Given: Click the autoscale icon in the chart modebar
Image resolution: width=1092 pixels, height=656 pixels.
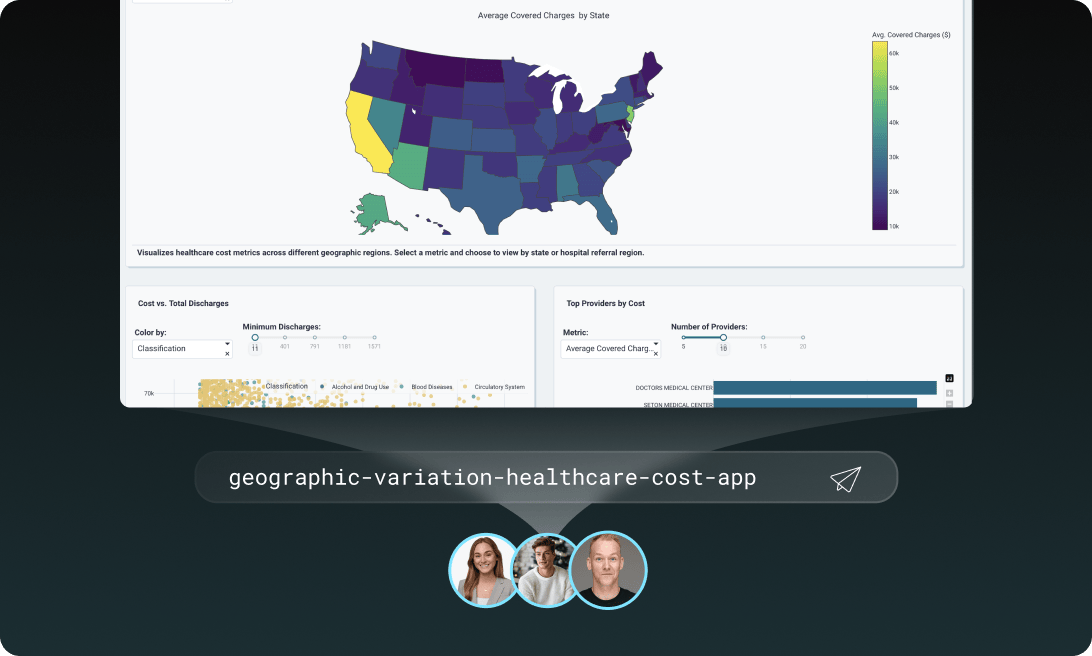Looking at the screenshot, I should click(x=950, y=403).
